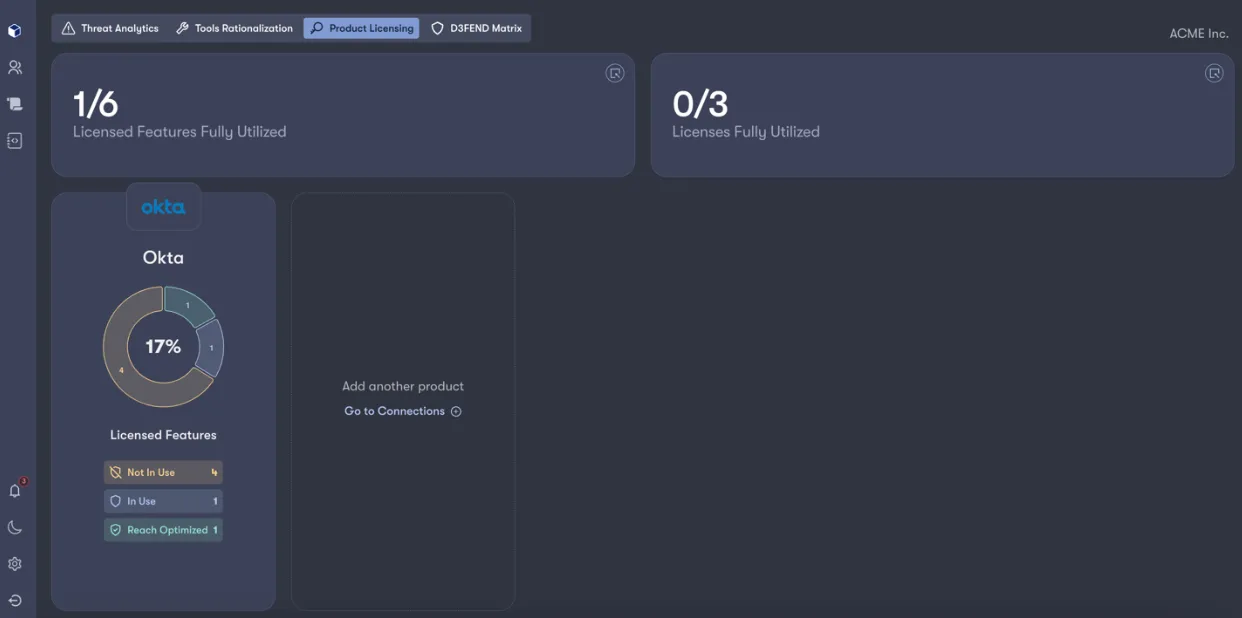1242x618 pixels.
Task: Click ACME Inc. organization name
Action: point(1199,34)
